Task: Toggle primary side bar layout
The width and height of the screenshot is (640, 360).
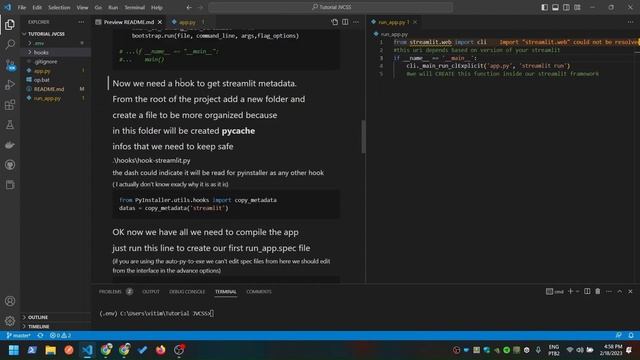Action: pos(544,7)
